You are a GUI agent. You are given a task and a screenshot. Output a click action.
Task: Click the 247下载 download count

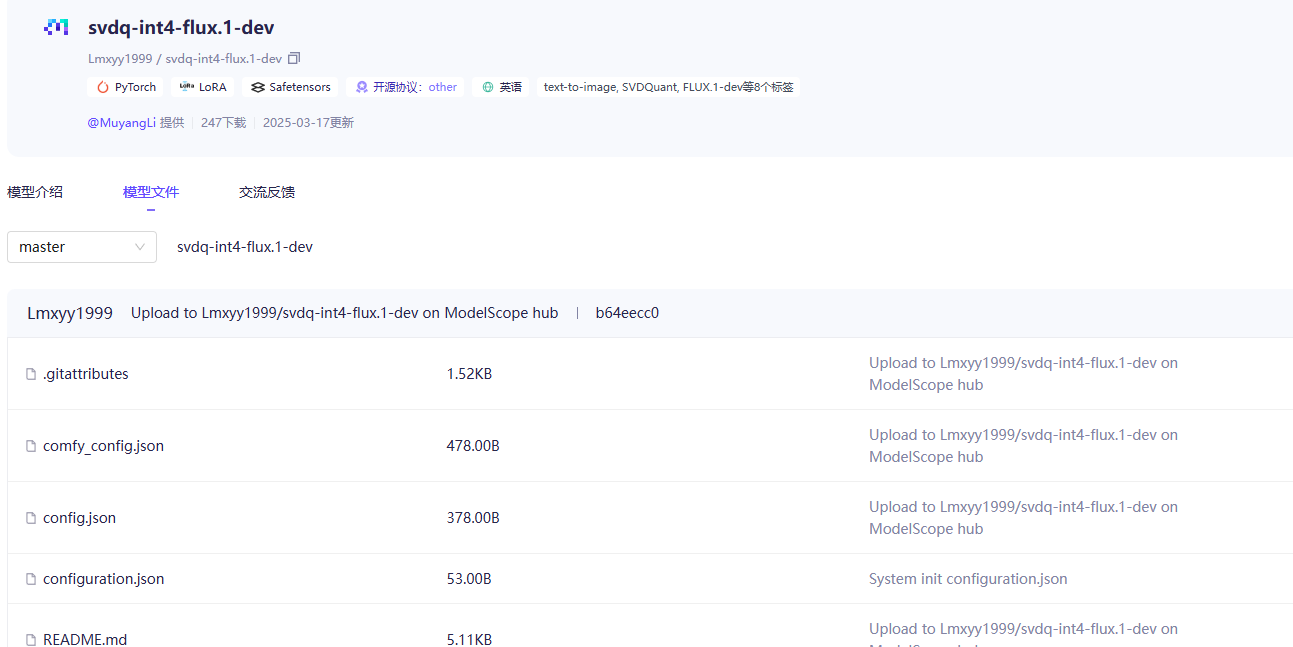223,123
